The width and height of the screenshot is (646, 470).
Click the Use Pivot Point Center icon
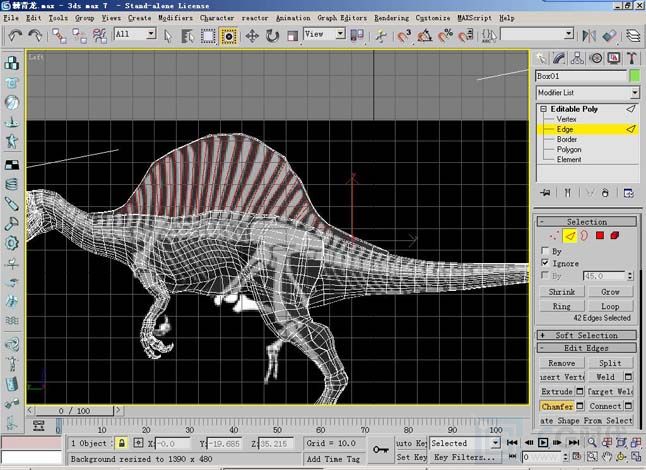click(x=357, y=35)
